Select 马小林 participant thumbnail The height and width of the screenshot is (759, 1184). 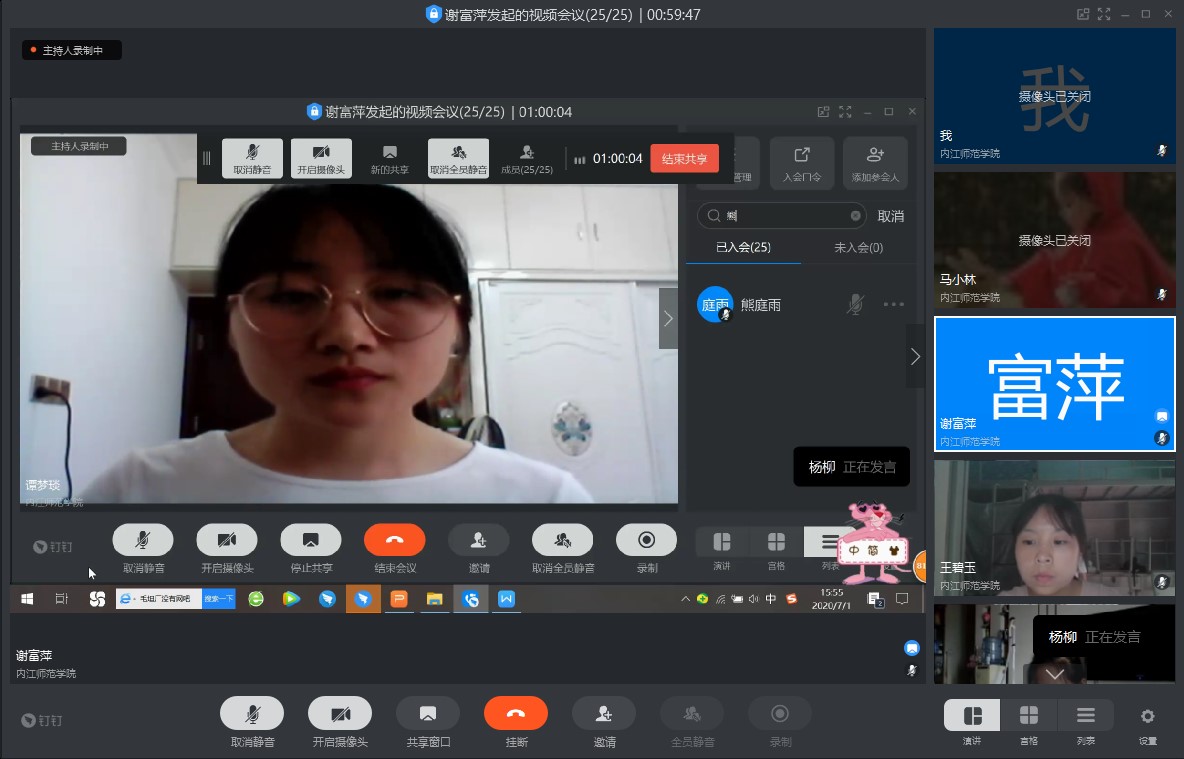tap(1054, 240)
